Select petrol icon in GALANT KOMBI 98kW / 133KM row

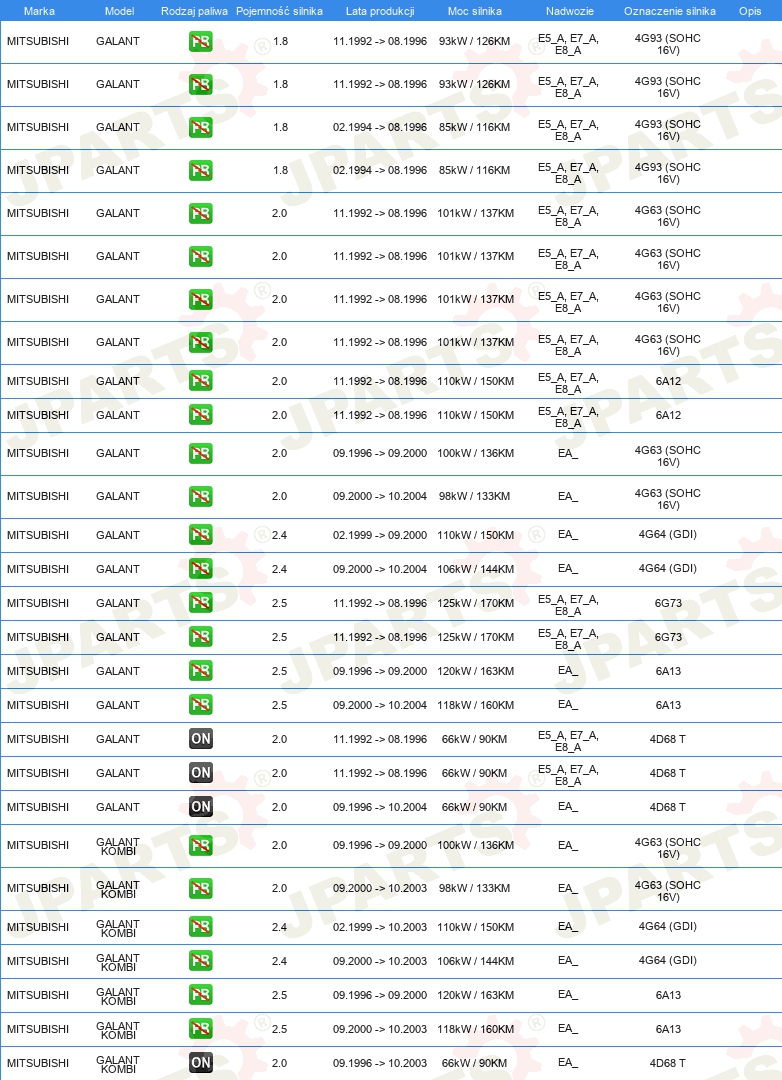200,888
